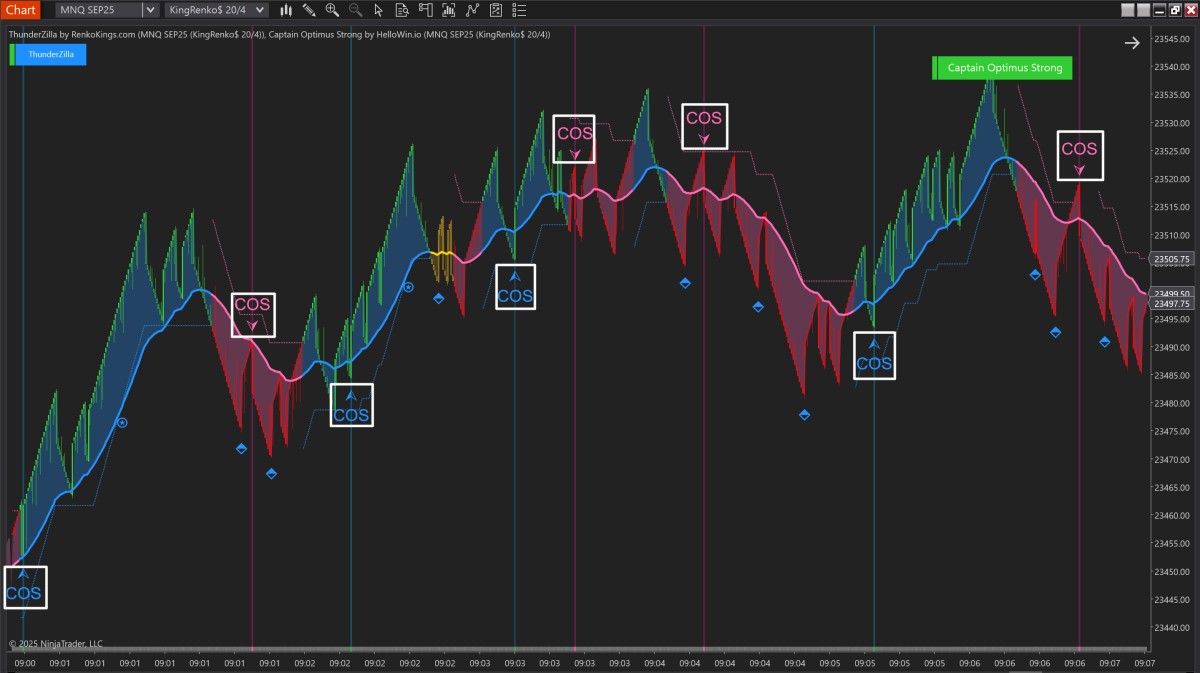Click the Zoom Out magnifier icon

point(355,10)
